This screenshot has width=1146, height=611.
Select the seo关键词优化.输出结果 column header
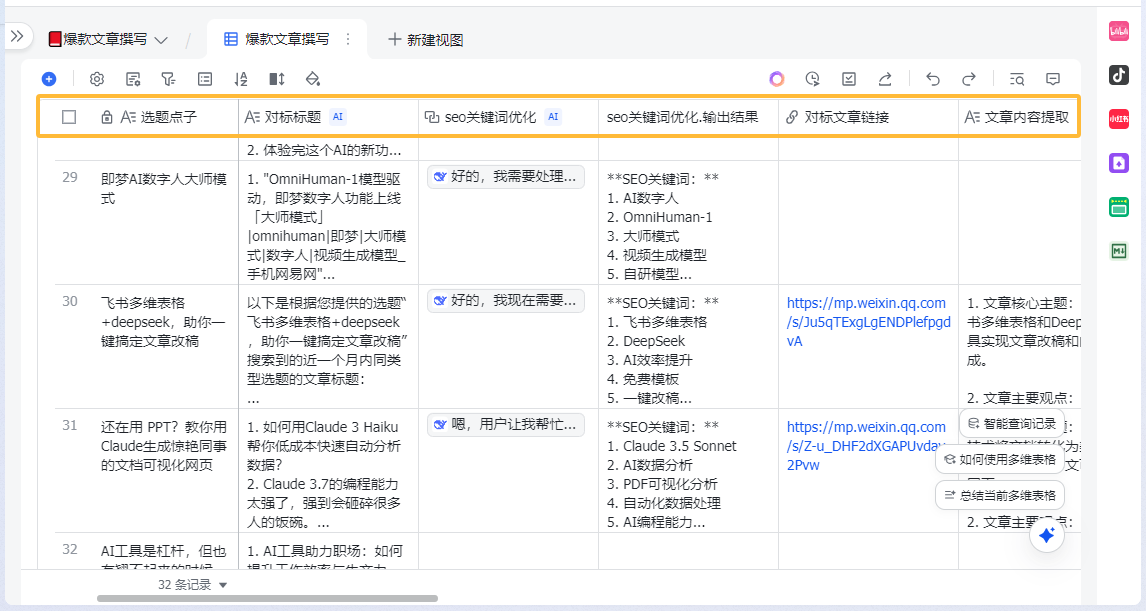(x=688, y=117)
